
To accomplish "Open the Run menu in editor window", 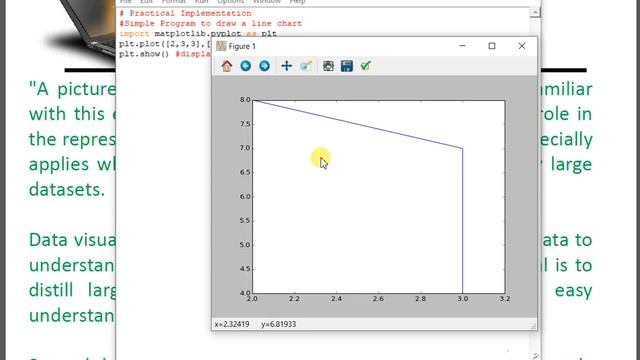I will point(201,2).
